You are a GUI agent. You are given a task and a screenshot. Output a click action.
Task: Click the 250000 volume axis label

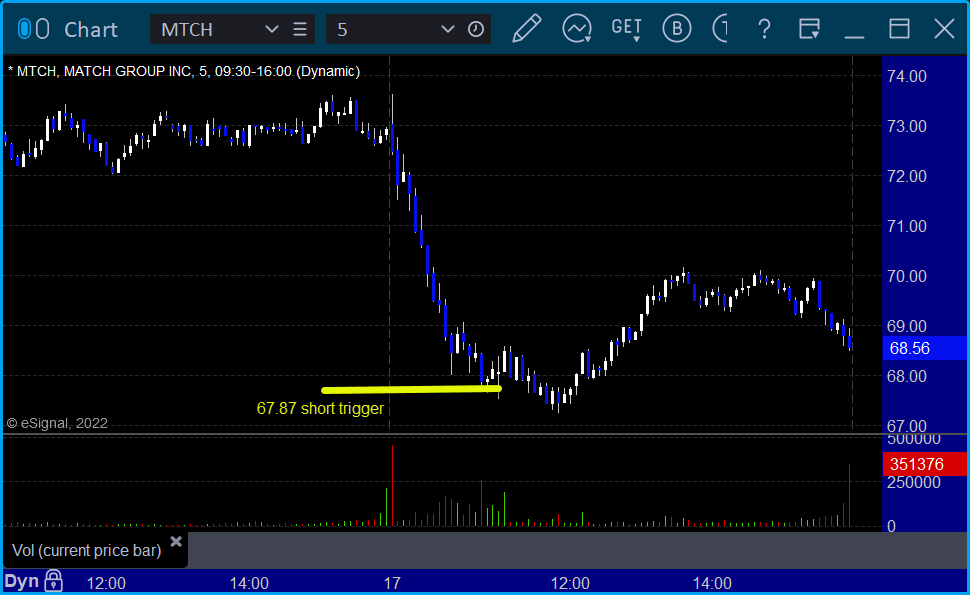[914, 482]
